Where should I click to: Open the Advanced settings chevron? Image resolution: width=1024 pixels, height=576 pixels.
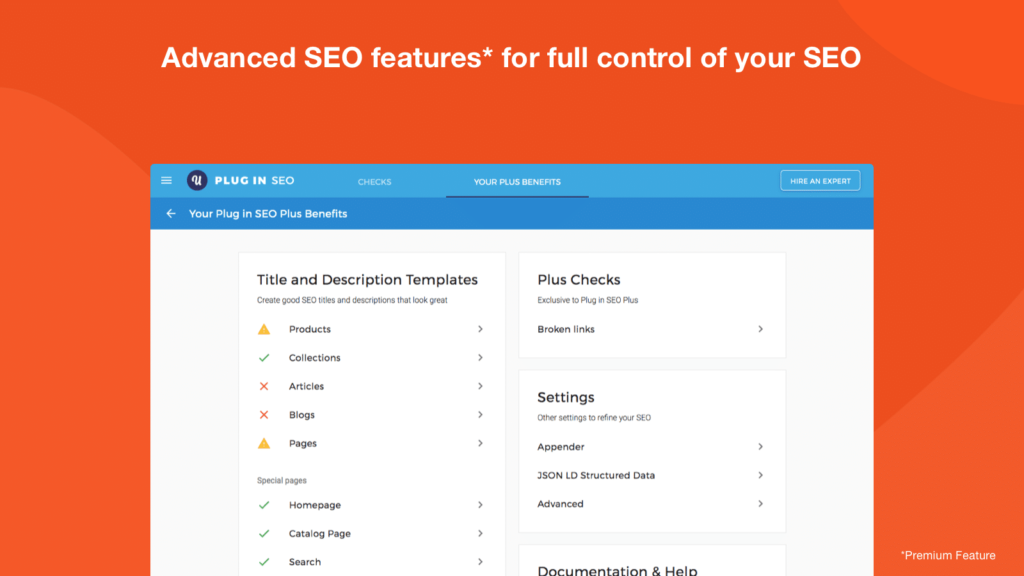760,504
